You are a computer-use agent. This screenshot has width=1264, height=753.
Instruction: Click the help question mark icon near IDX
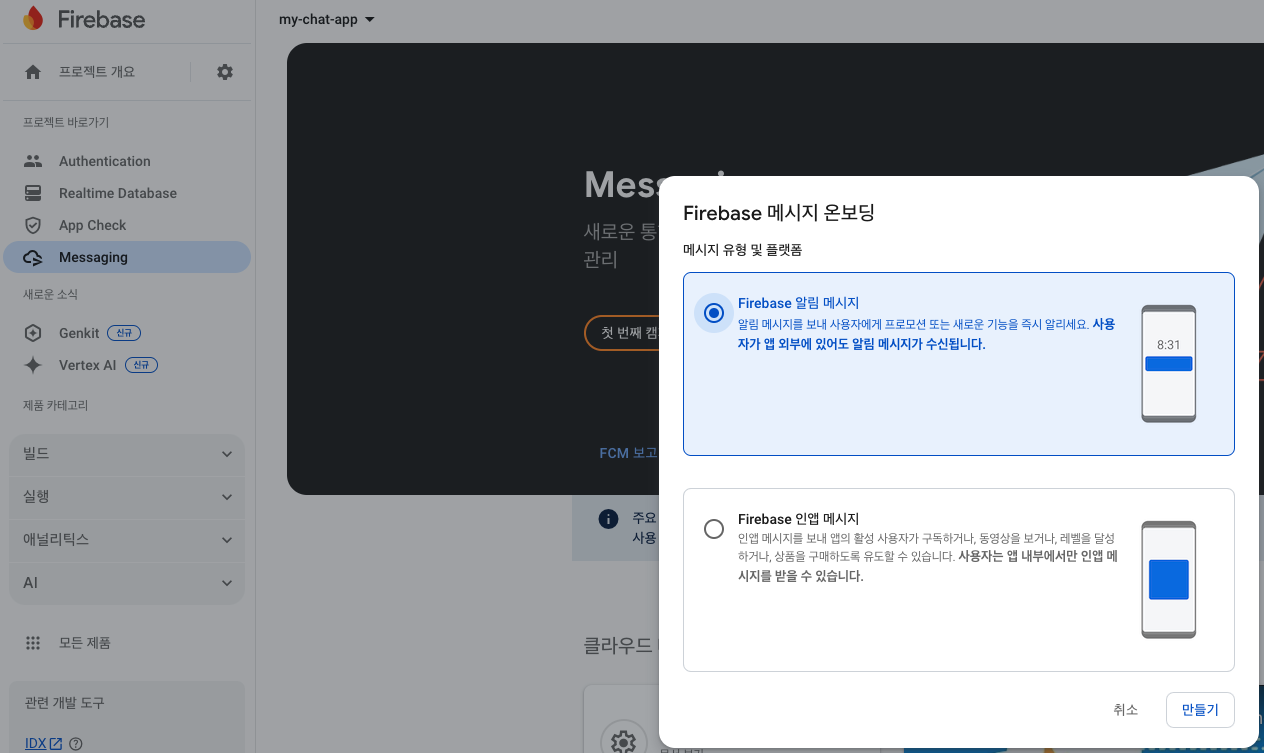point(75,743)
